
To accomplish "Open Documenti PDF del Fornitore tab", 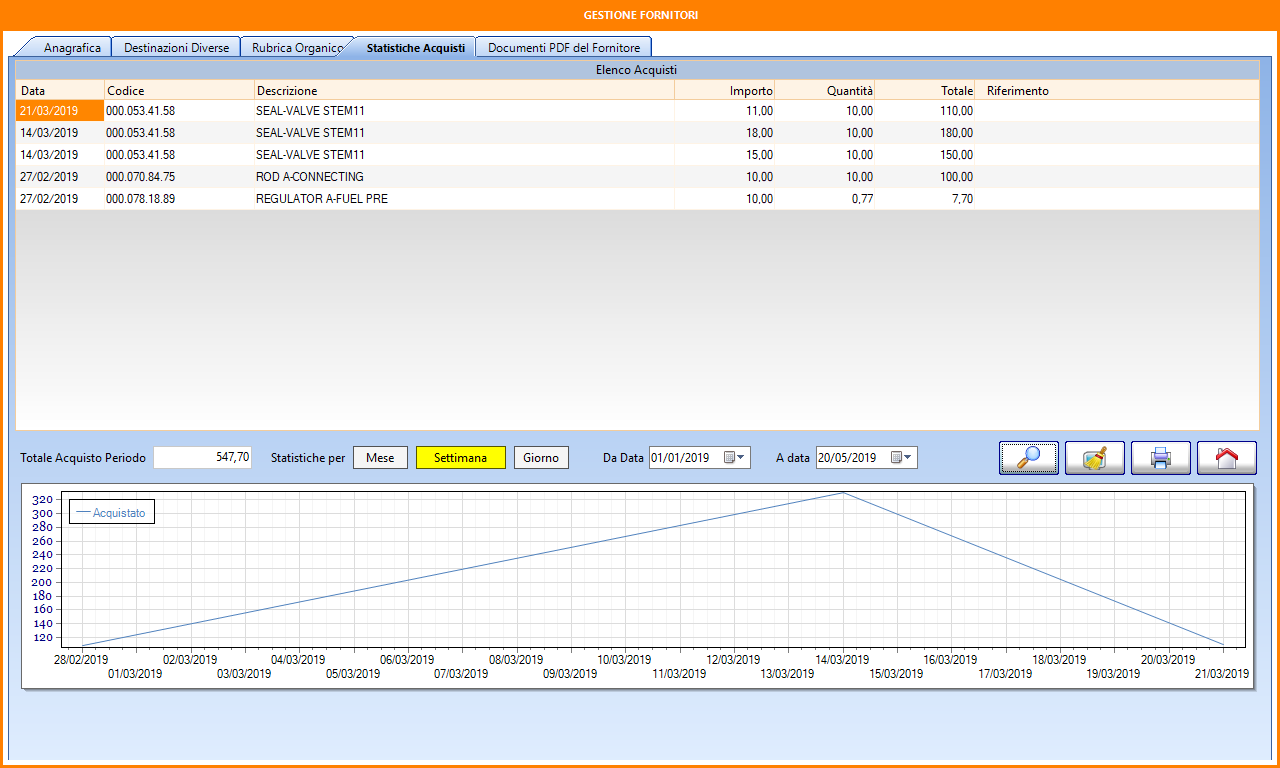I will click(x=564, y=47).
